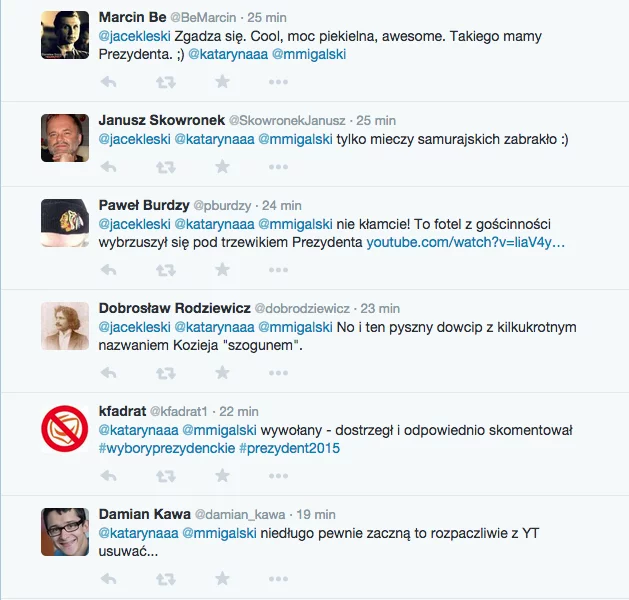Open Paweł Burdzy's profile name
Screen dimensions: 629x600
(144, 205)
